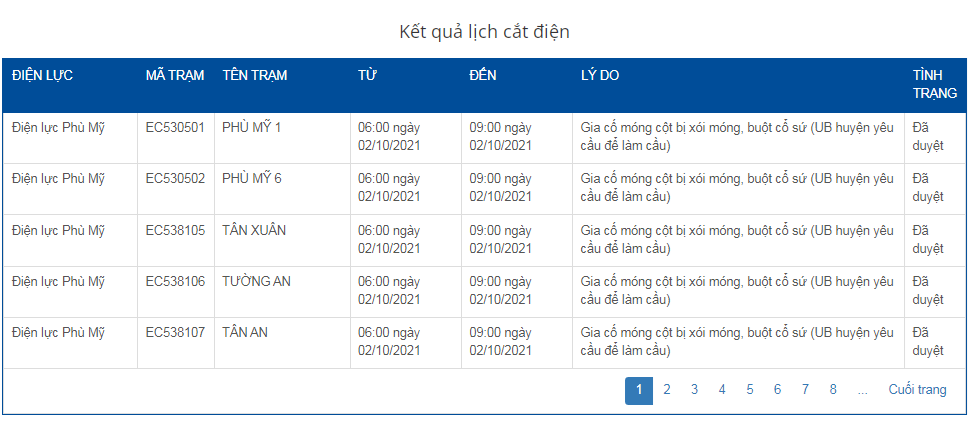Viewport: 973px width, 426px height.
Task: Open results page 8
Action: 833,390
